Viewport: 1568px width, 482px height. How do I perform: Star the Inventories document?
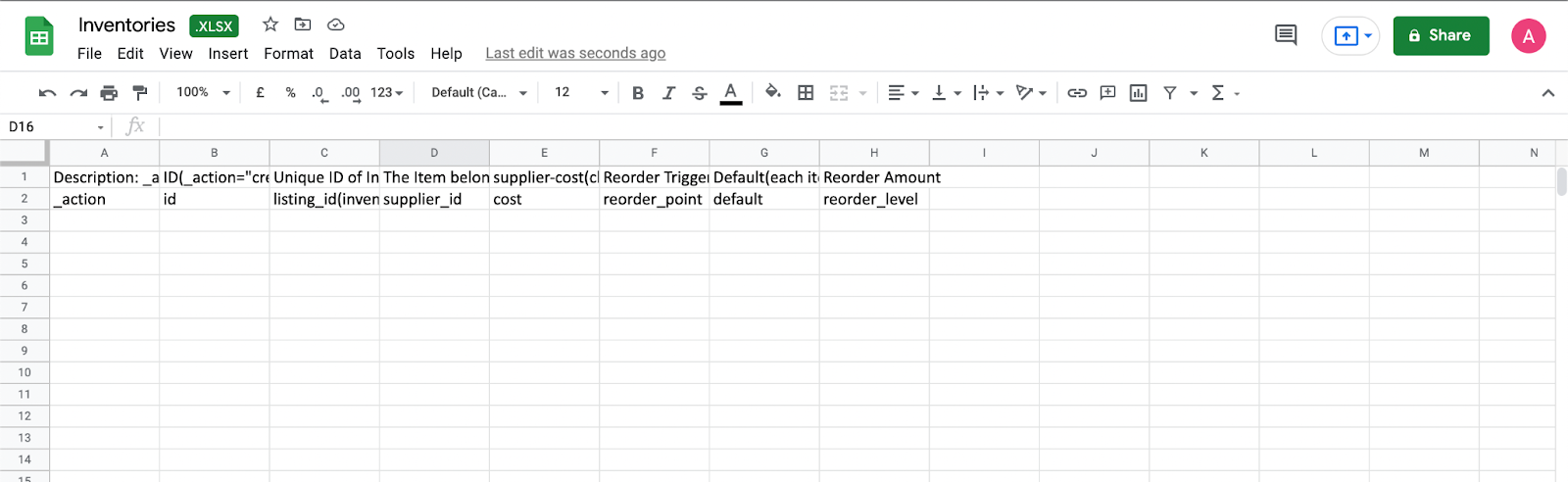tap(270, 24)
